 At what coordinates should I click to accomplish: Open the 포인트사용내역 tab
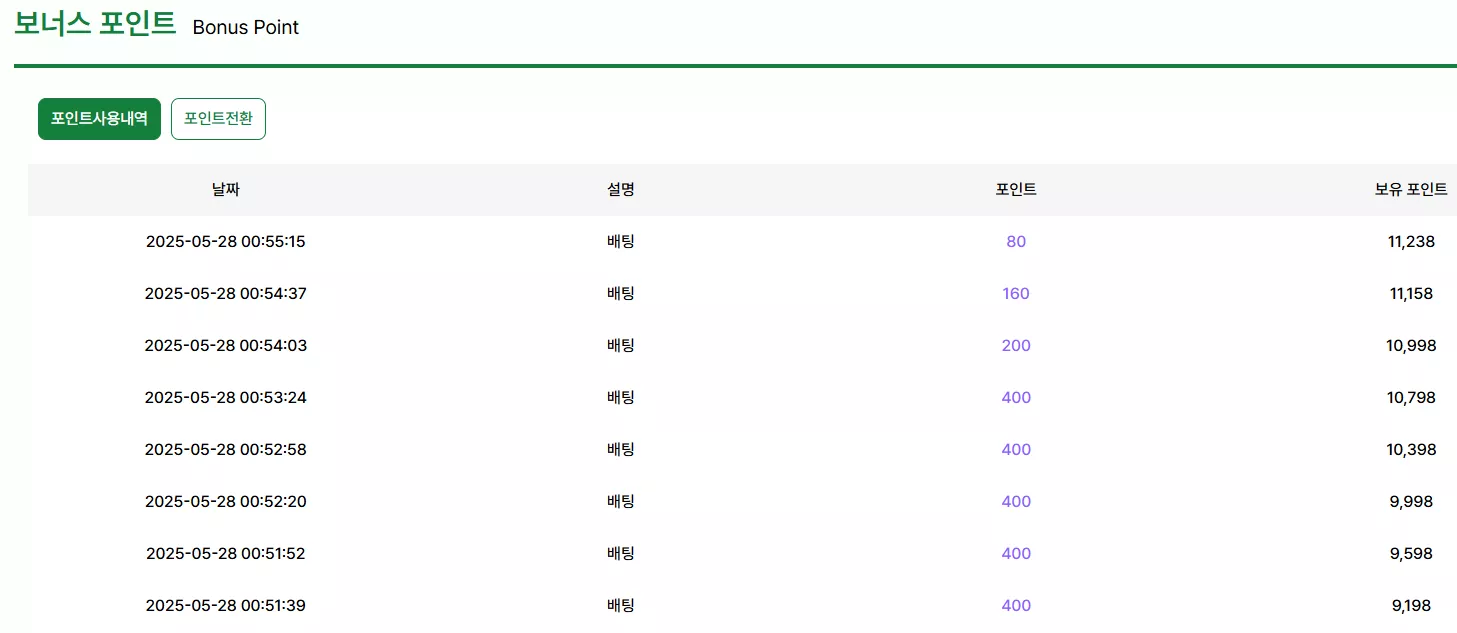click(99, 119)
